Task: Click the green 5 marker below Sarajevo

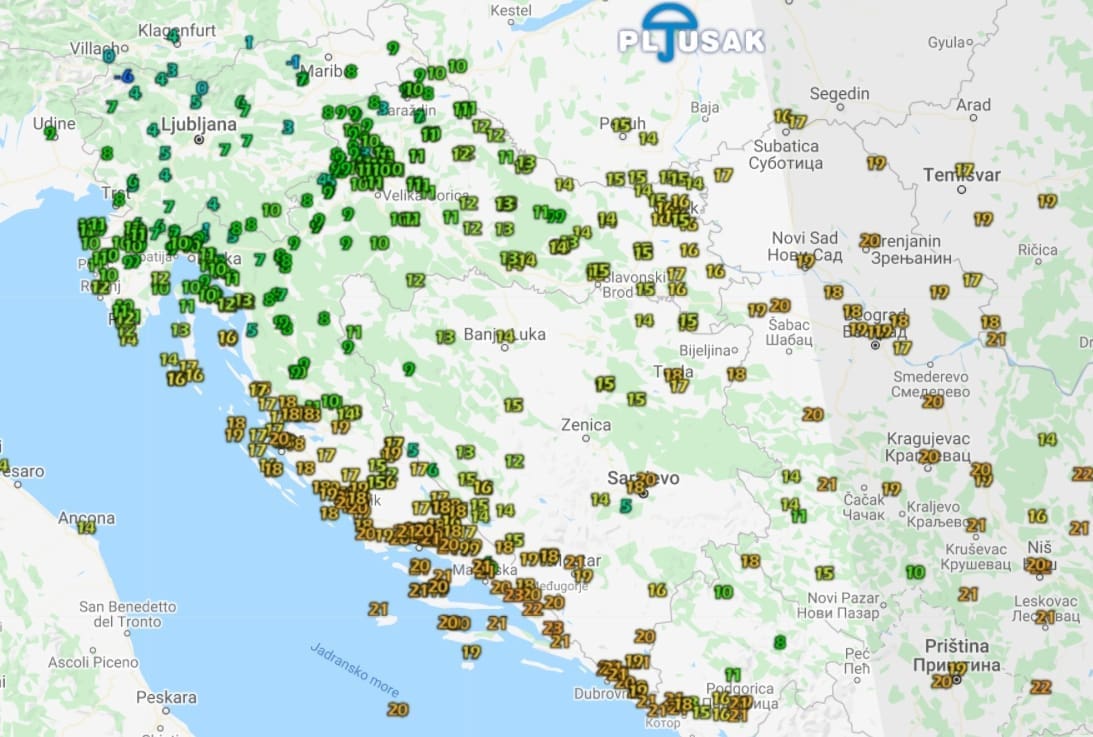Action: (625, 507)
